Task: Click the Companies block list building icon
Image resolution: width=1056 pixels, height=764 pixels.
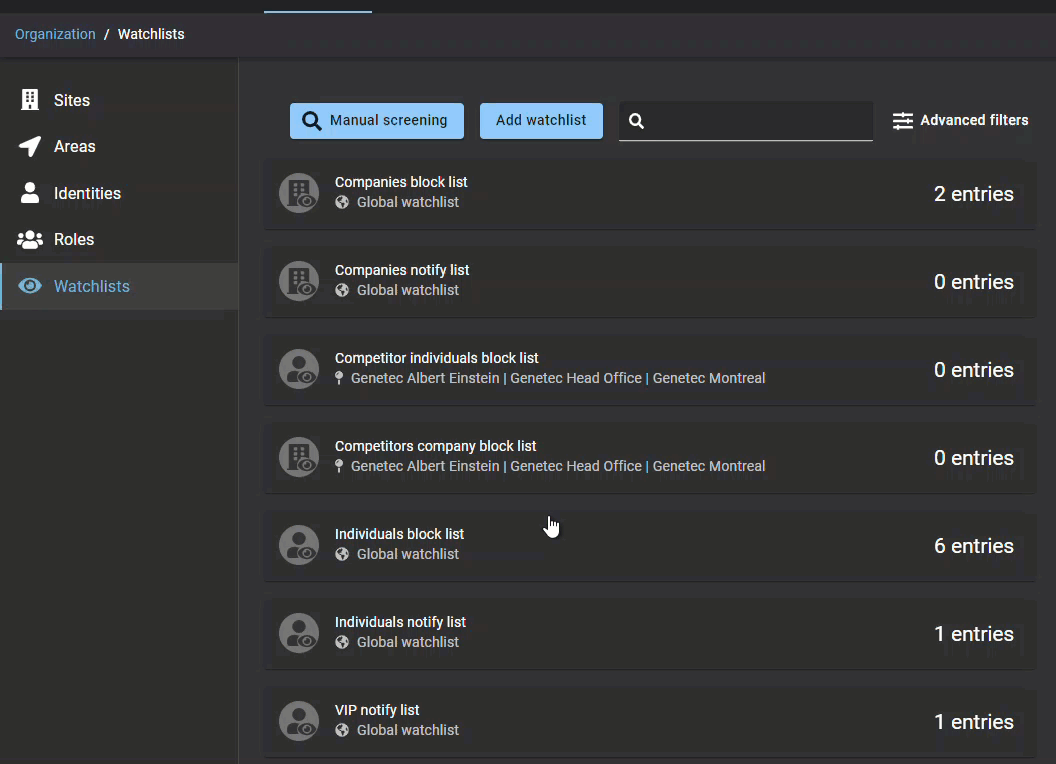Action: pos(298,193)
